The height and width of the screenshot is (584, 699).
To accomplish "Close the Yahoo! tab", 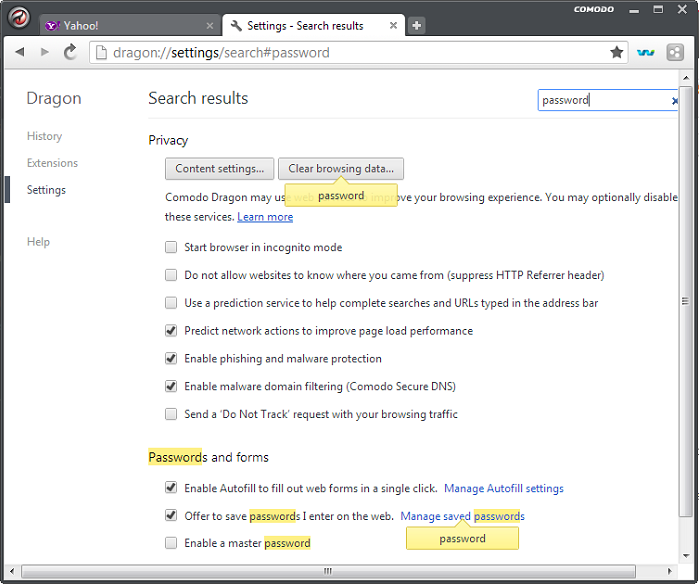I will (x=210, y=26).
